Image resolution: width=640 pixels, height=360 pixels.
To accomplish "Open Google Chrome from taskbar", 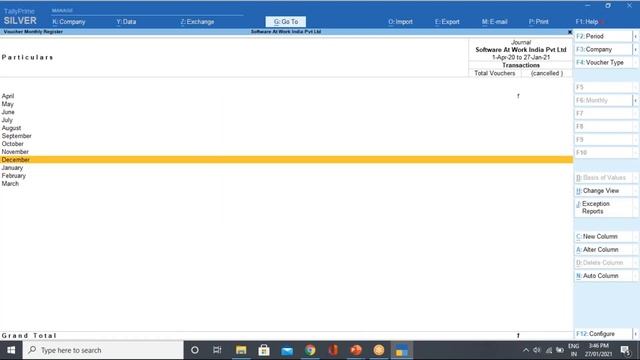I will click(x=310, y=350).
